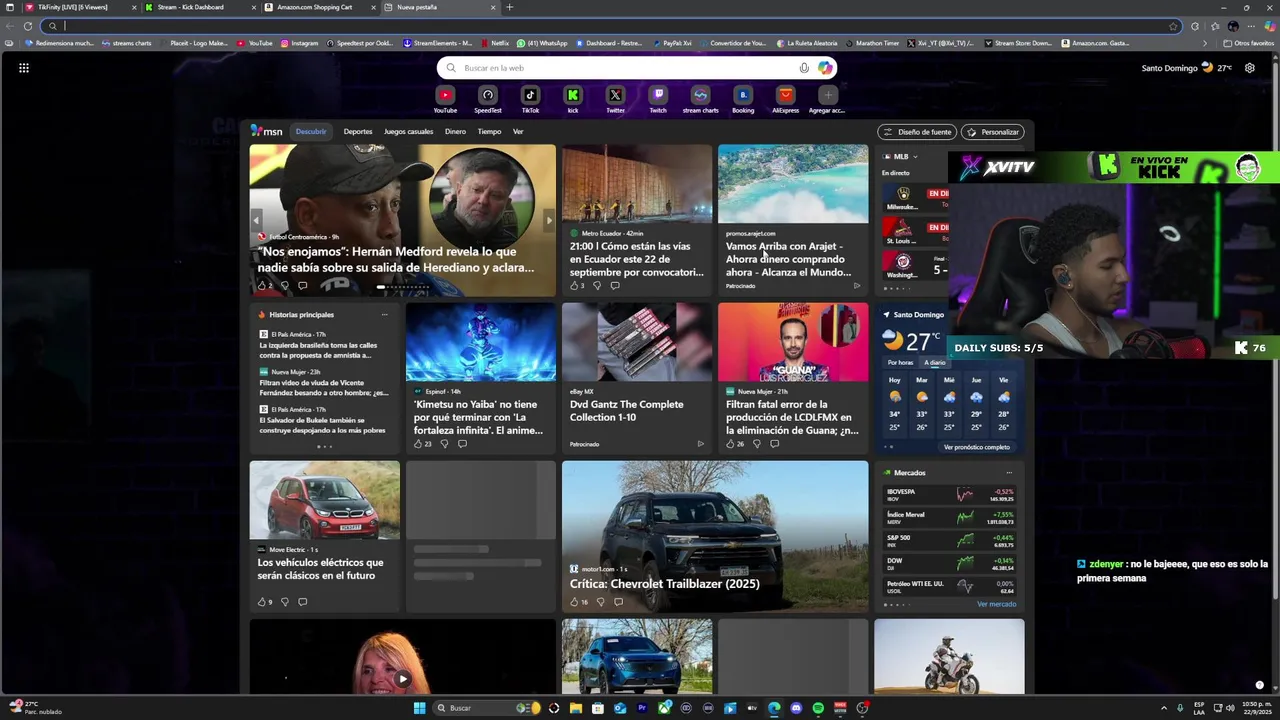This screenshot has height=720, width=1280.
Task: Click the microphone voice search icon
Action: tap(804, 68)
